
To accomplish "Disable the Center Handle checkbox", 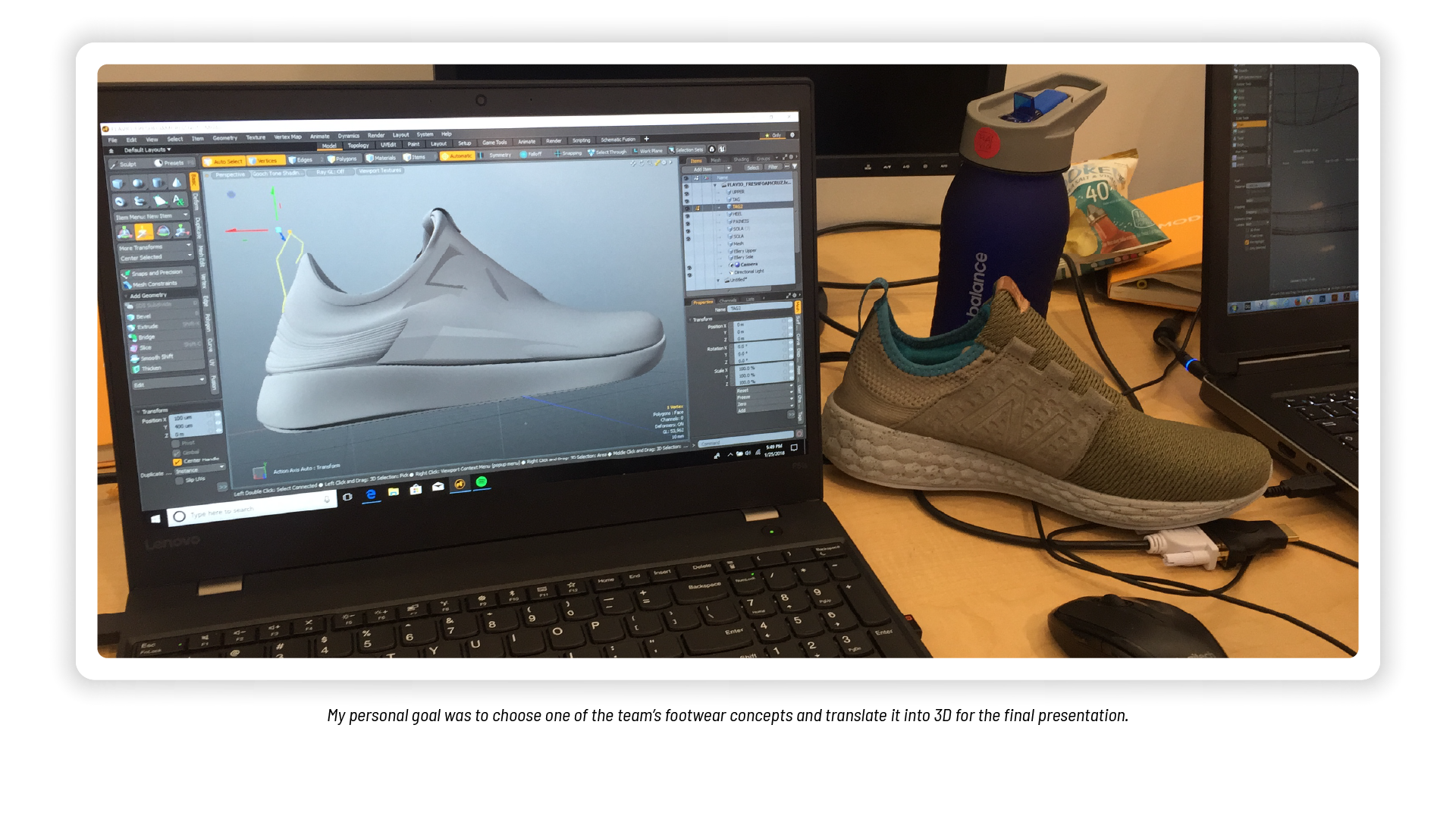I will coord(177,461).
